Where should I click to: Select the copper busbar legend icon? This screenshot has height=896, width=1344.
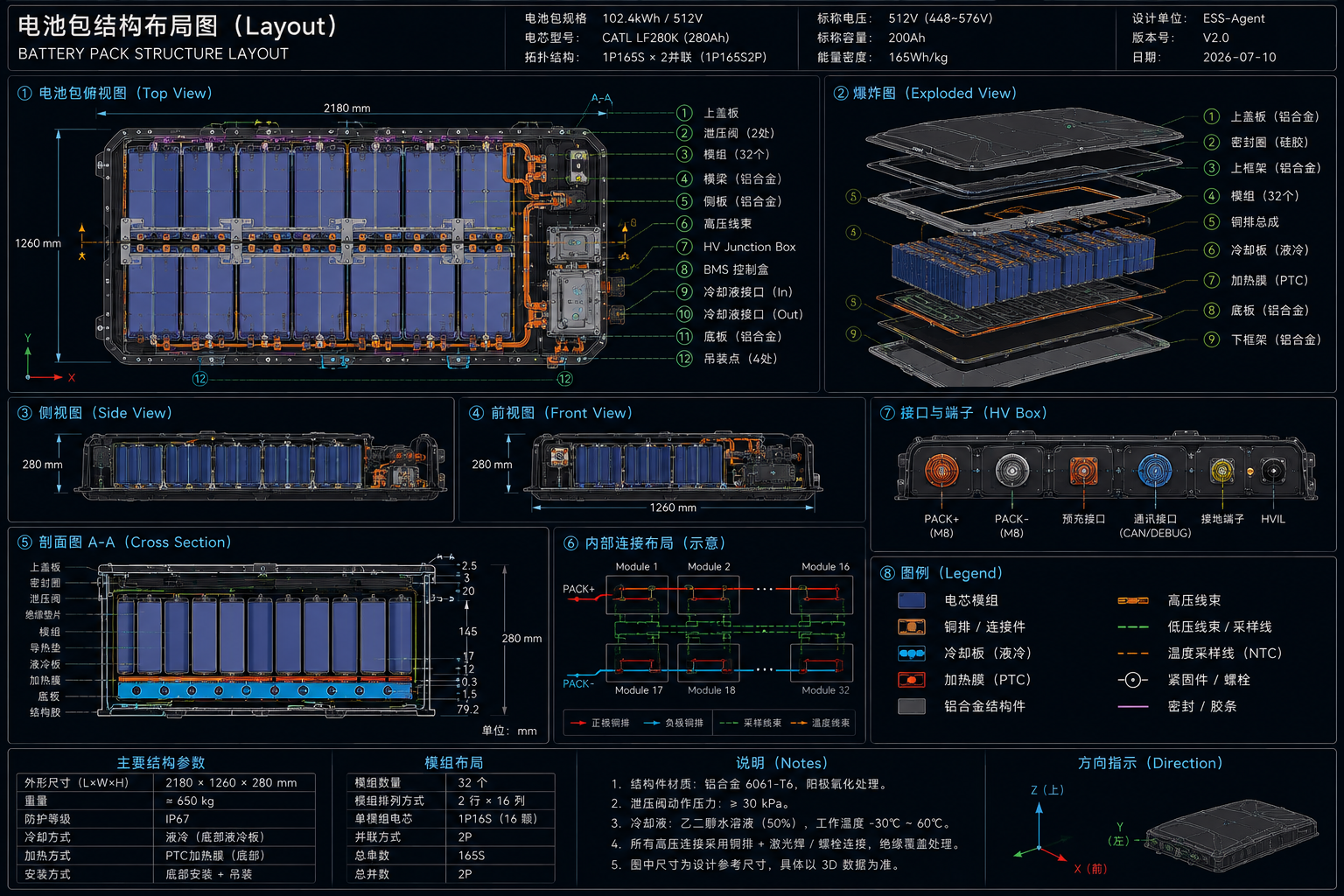coord(912,626)
